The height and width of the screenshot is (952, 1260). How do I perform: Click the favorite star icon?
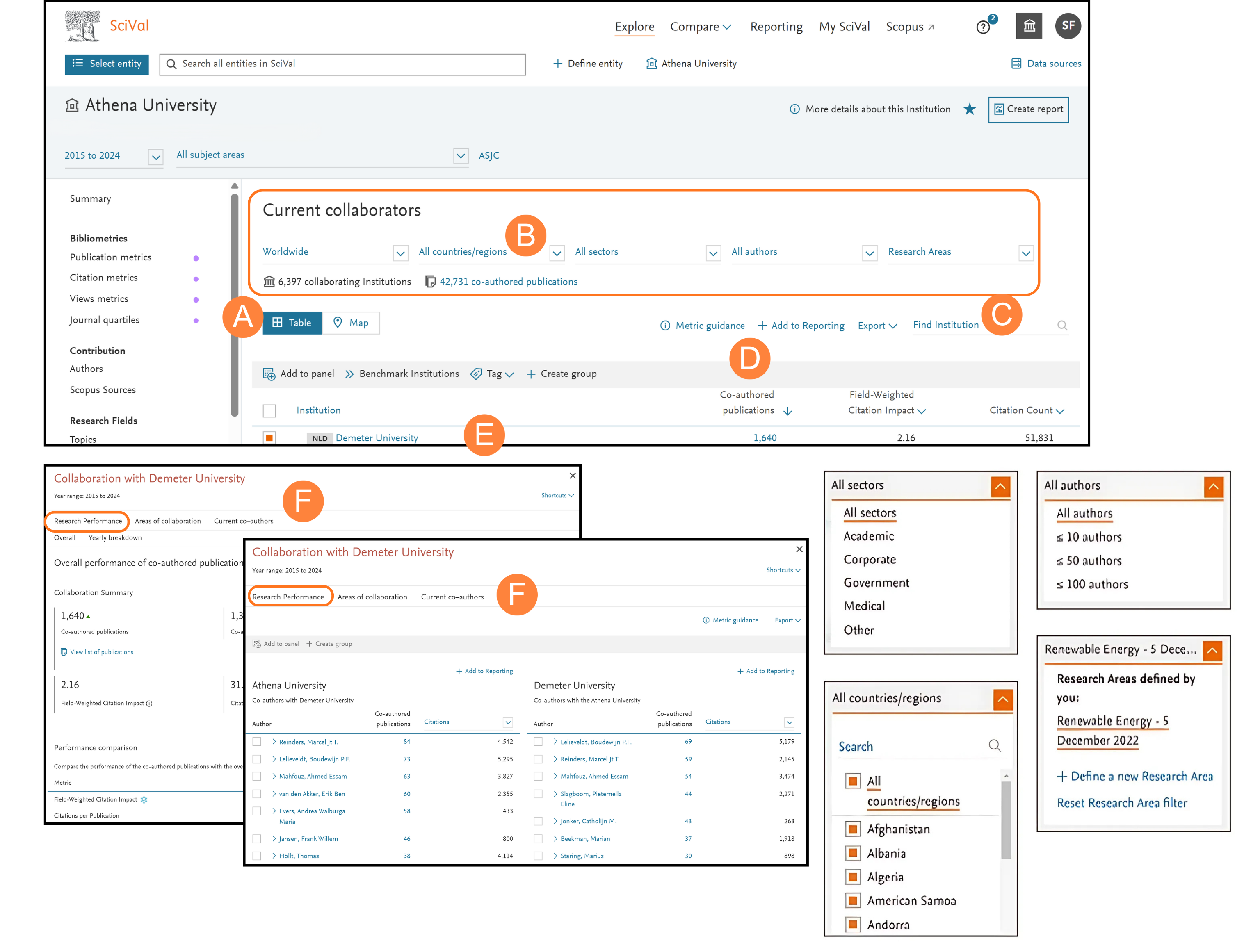coord(970,109)
